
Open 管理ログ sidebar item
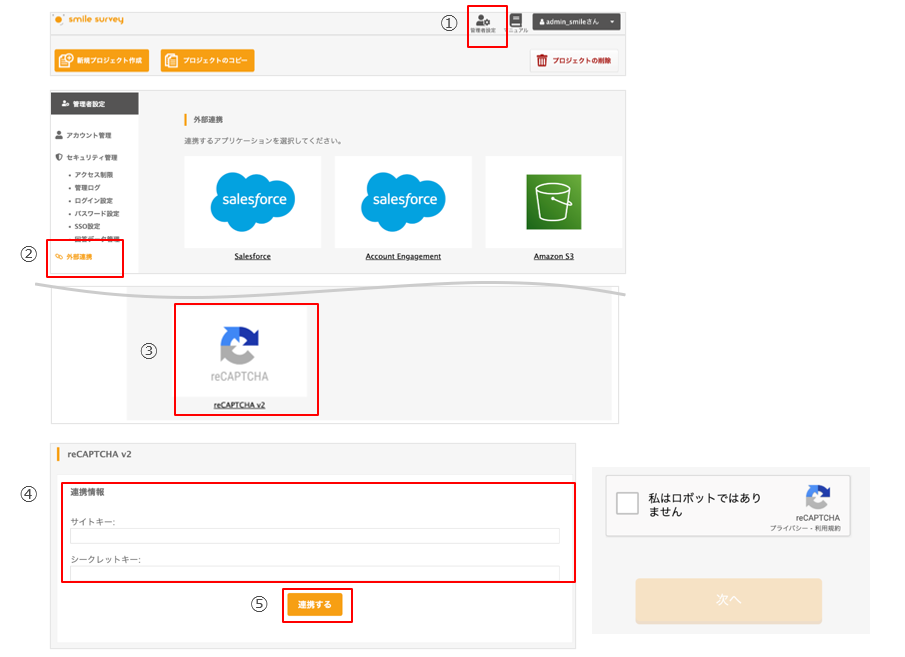click(x=87, y=187)
